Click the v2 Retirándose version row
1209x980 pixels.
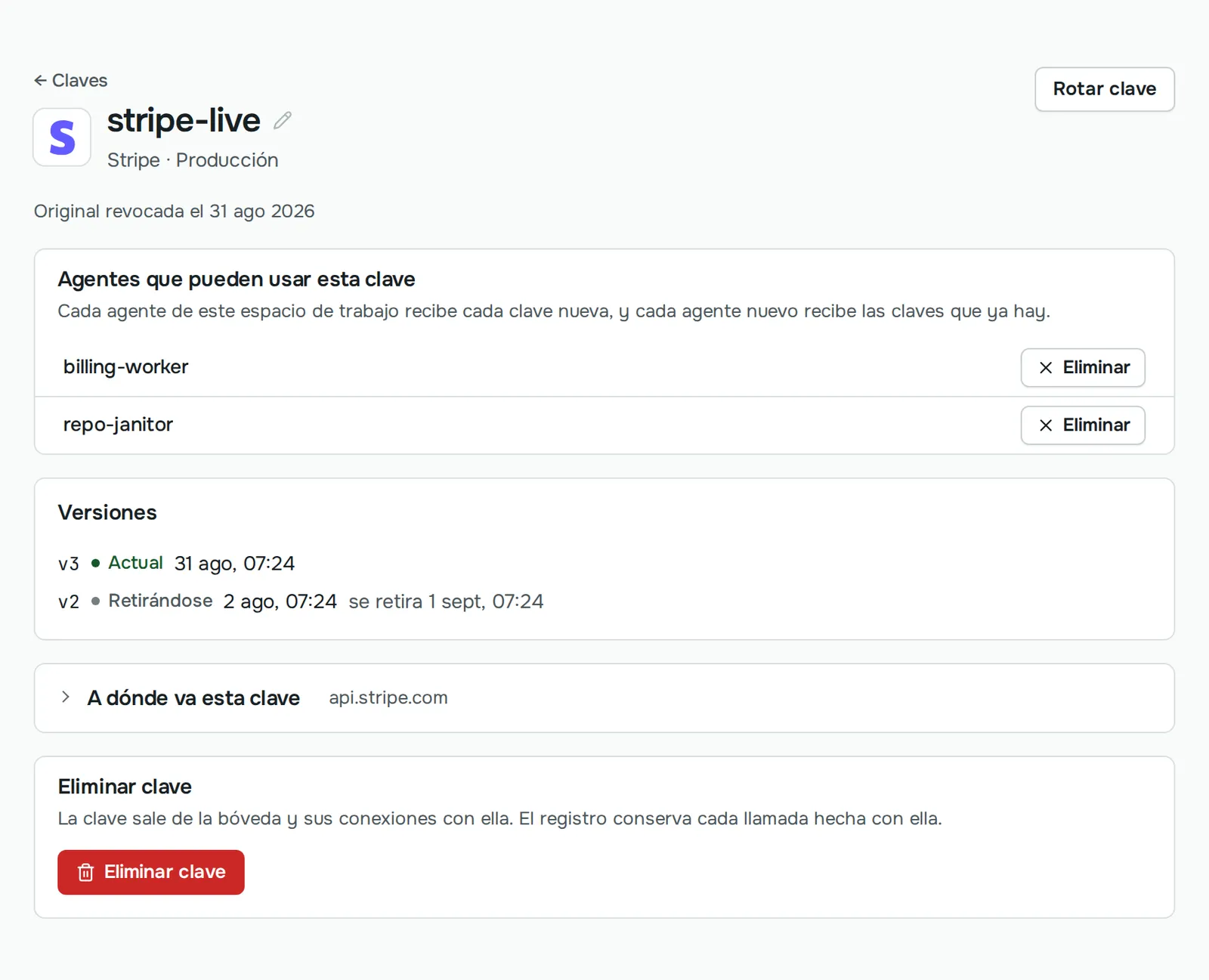tap(301, 601)
